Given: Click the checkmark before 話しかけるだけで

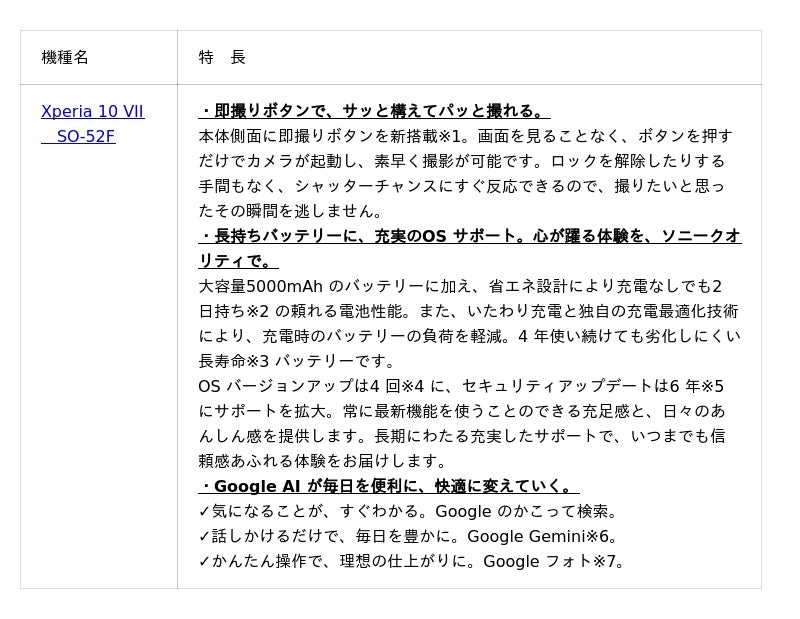Looking at the screenshot, I should click(204, 537).
